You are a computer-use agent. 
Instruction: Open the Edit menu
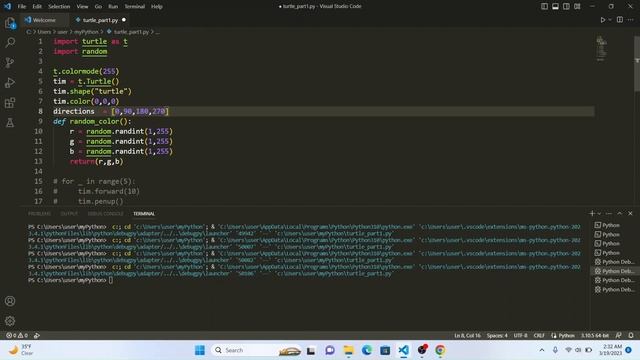point(37,7)
